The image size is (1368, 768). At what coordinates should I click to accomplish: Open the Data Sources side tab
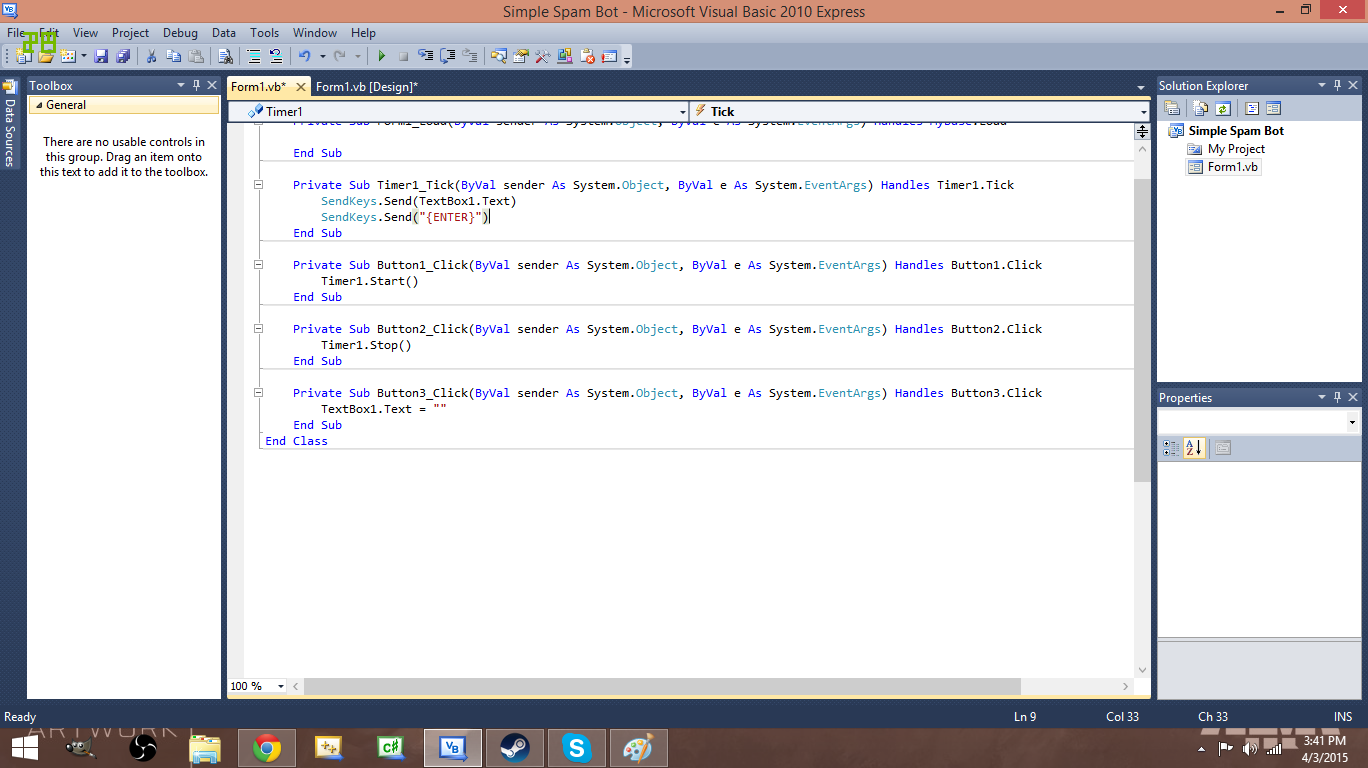click(10, 124)
